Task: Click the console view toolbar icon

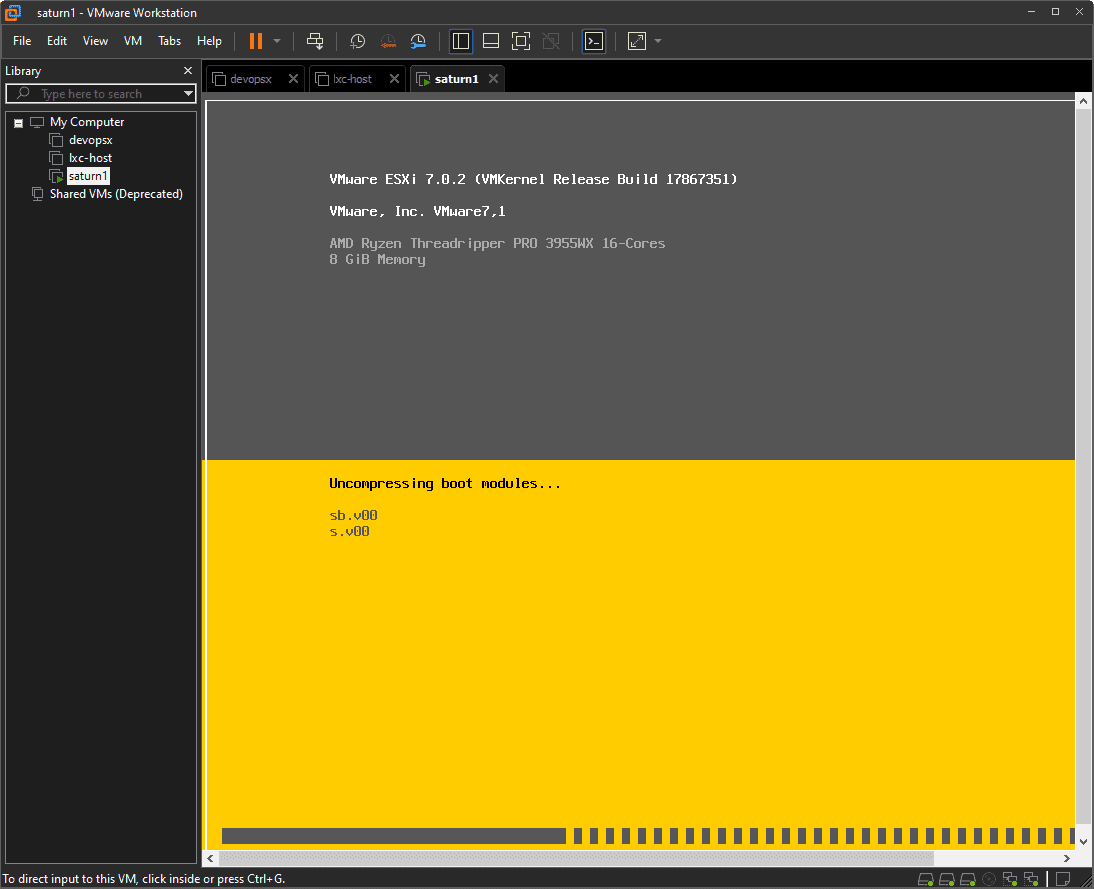Action: pos(594,41)
